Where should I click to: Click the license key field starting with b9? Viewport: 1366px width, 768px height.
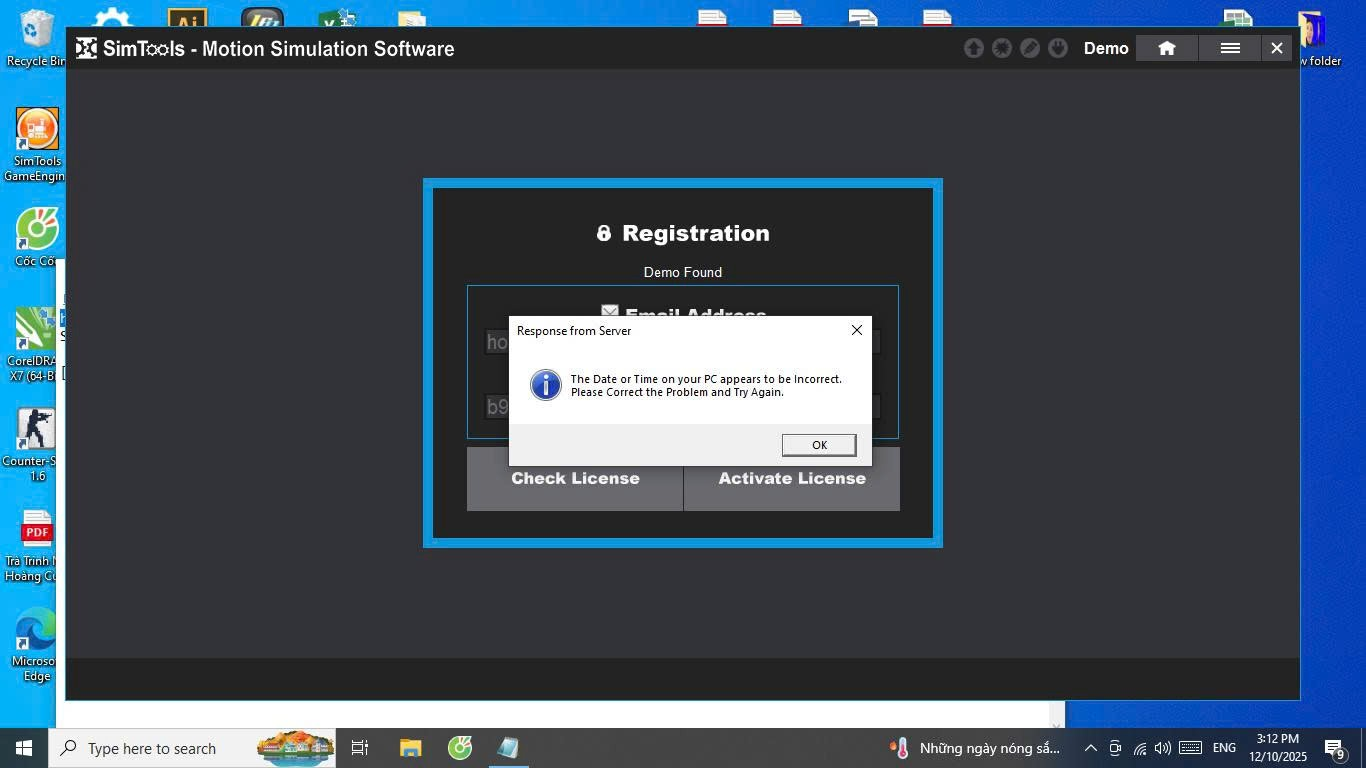pos(683,406)
